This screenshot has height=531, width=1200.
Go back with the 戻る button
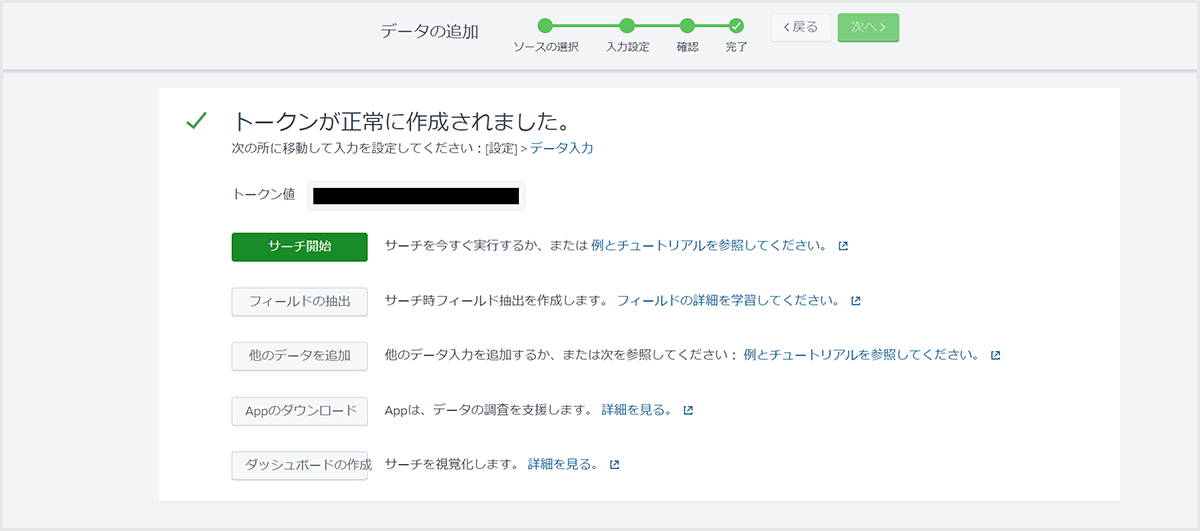pyautogui.click(x=800, y=27)
